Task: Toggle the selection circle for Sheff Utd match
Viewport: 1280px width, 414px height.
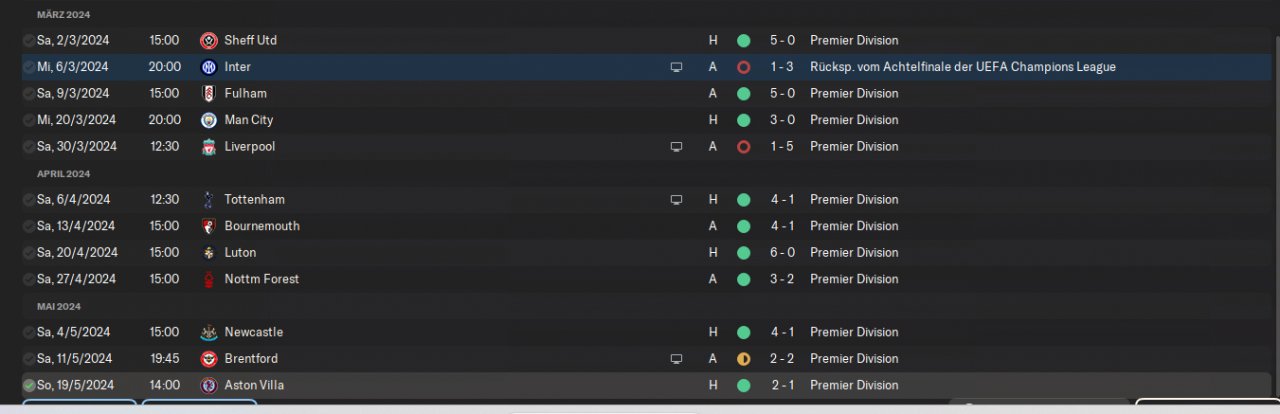Action: pos(28,41)
